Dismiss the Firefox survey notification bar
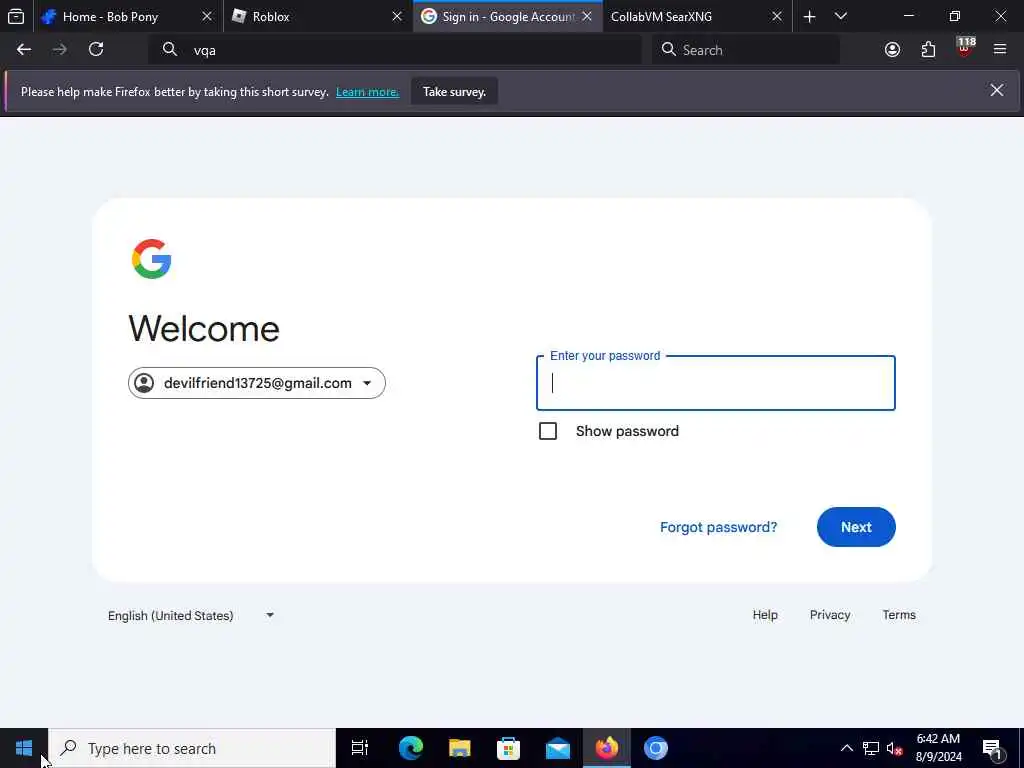The height and width of the screenshot is (768, 1024). pos(997,90)
